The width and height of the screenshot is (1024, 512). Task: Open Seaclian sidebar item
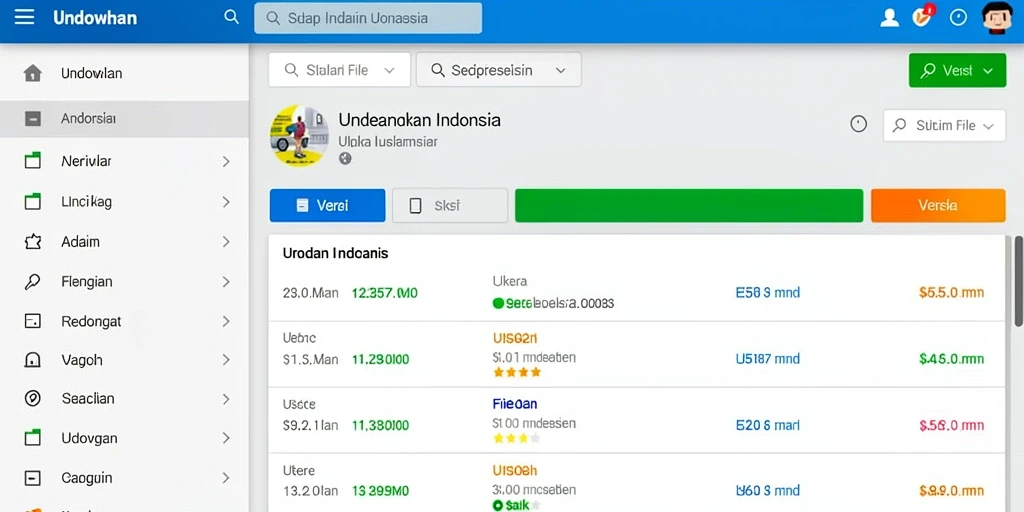[x=124, y=399]
